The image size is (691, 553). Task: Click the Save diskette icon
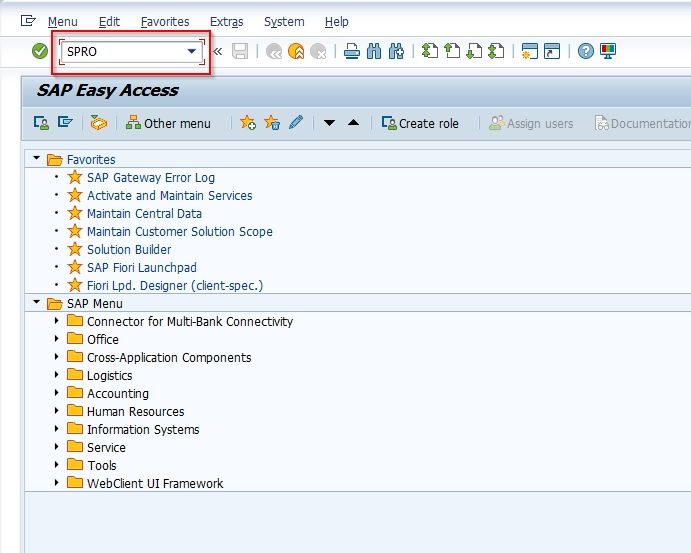tap(240, 51)
